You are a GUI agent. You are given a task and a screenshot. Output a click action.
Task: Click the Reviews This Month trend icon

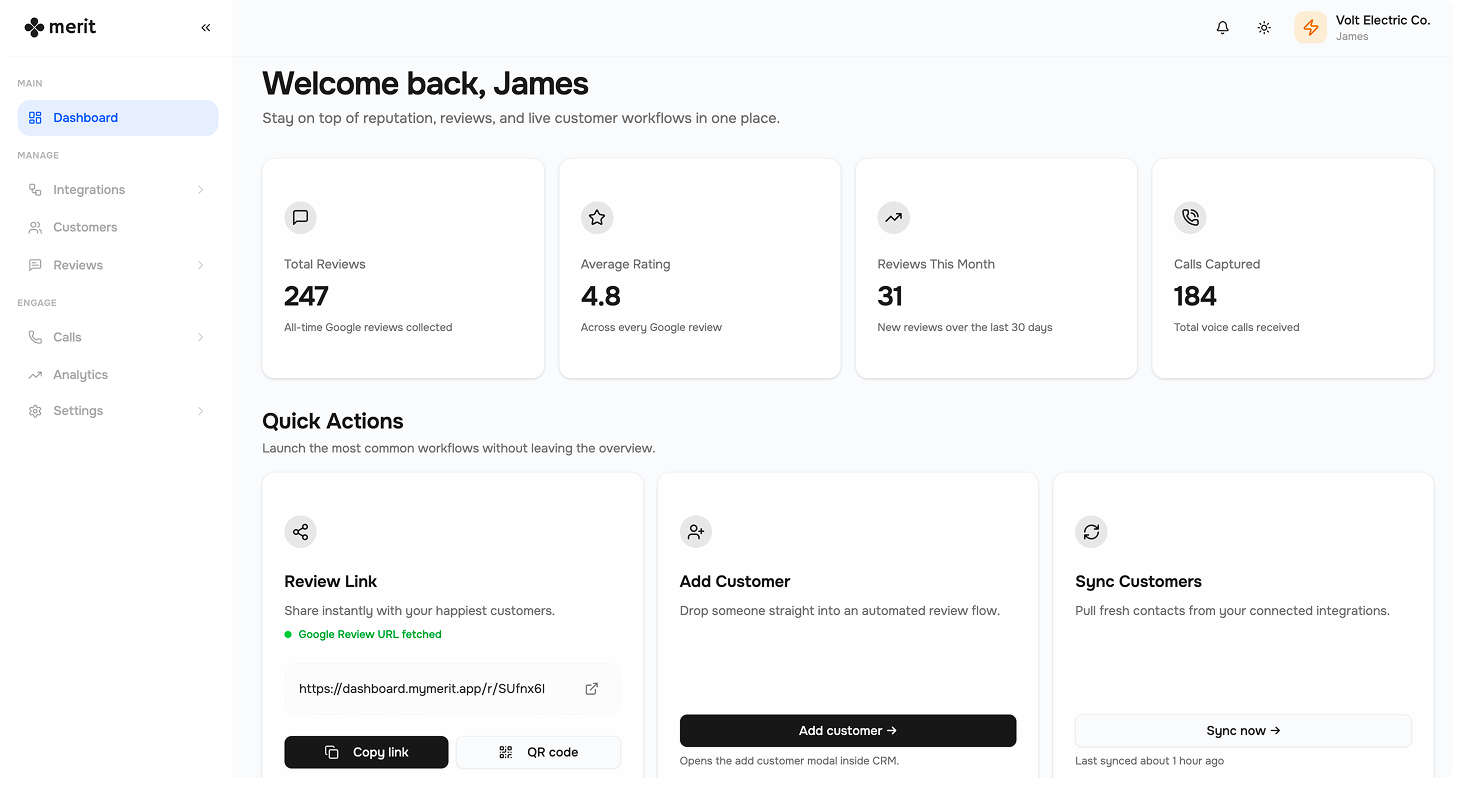[x=893, y=217]
